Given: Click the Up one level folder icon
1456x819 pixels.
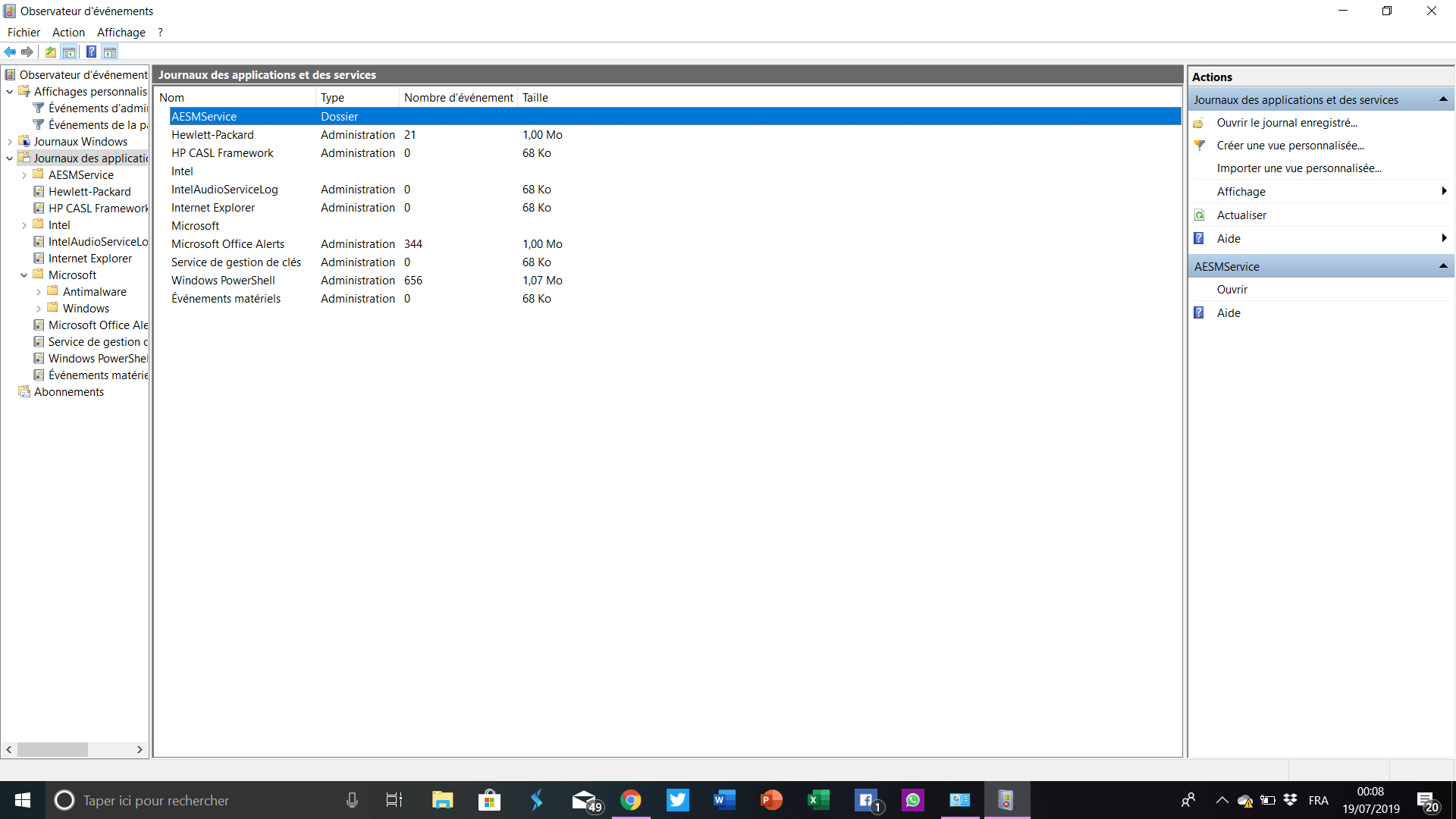Looking at the screenshot, I should coord(50,52).
